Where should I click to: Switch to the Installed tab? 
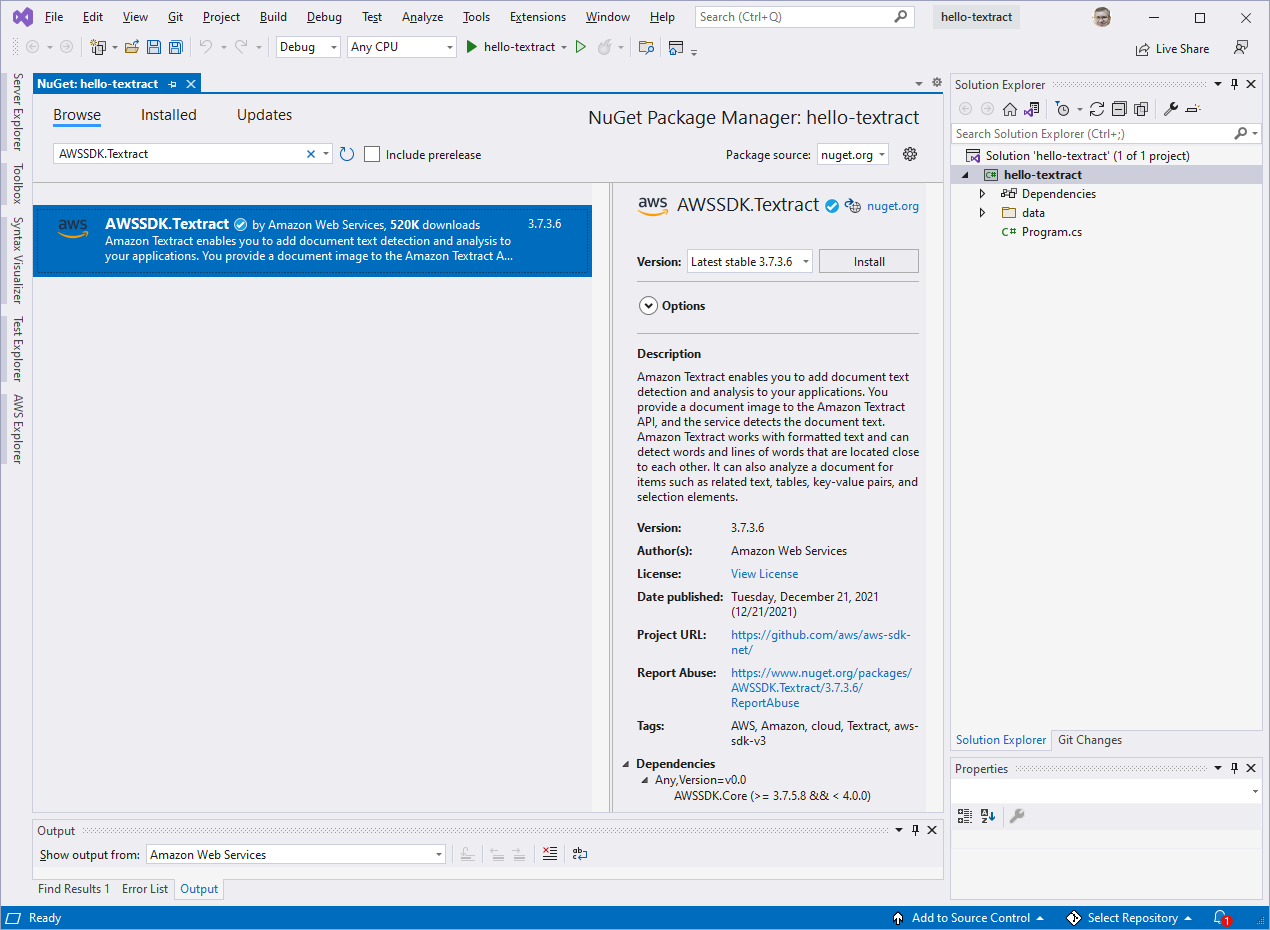coord(168,115)
